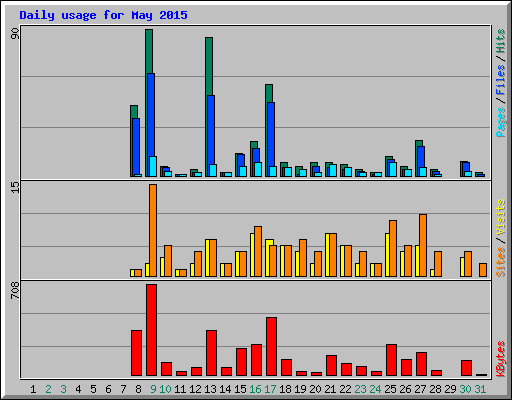The width and height of the screenshot is (512, 400).
Task: Click the orange visits bar for day 25
Action: coord(393,248)
